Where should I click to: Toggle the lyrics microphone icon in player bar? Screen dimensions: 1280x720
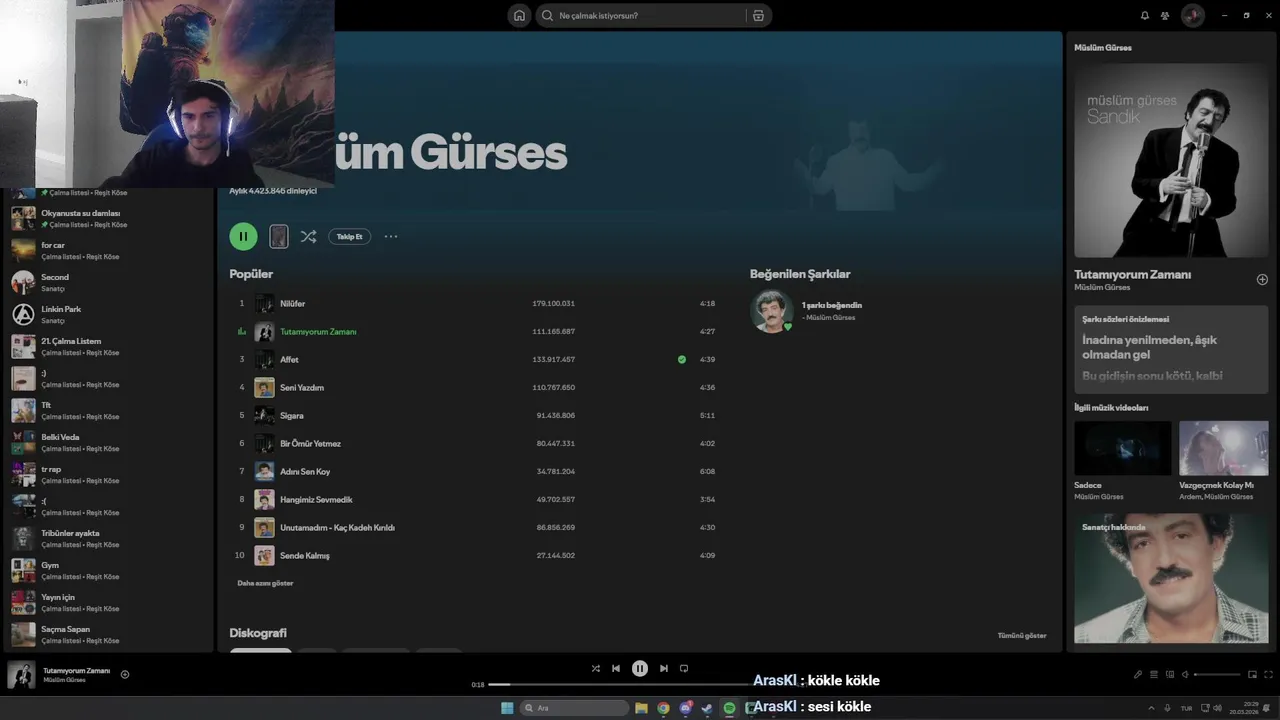point(1138,674)
